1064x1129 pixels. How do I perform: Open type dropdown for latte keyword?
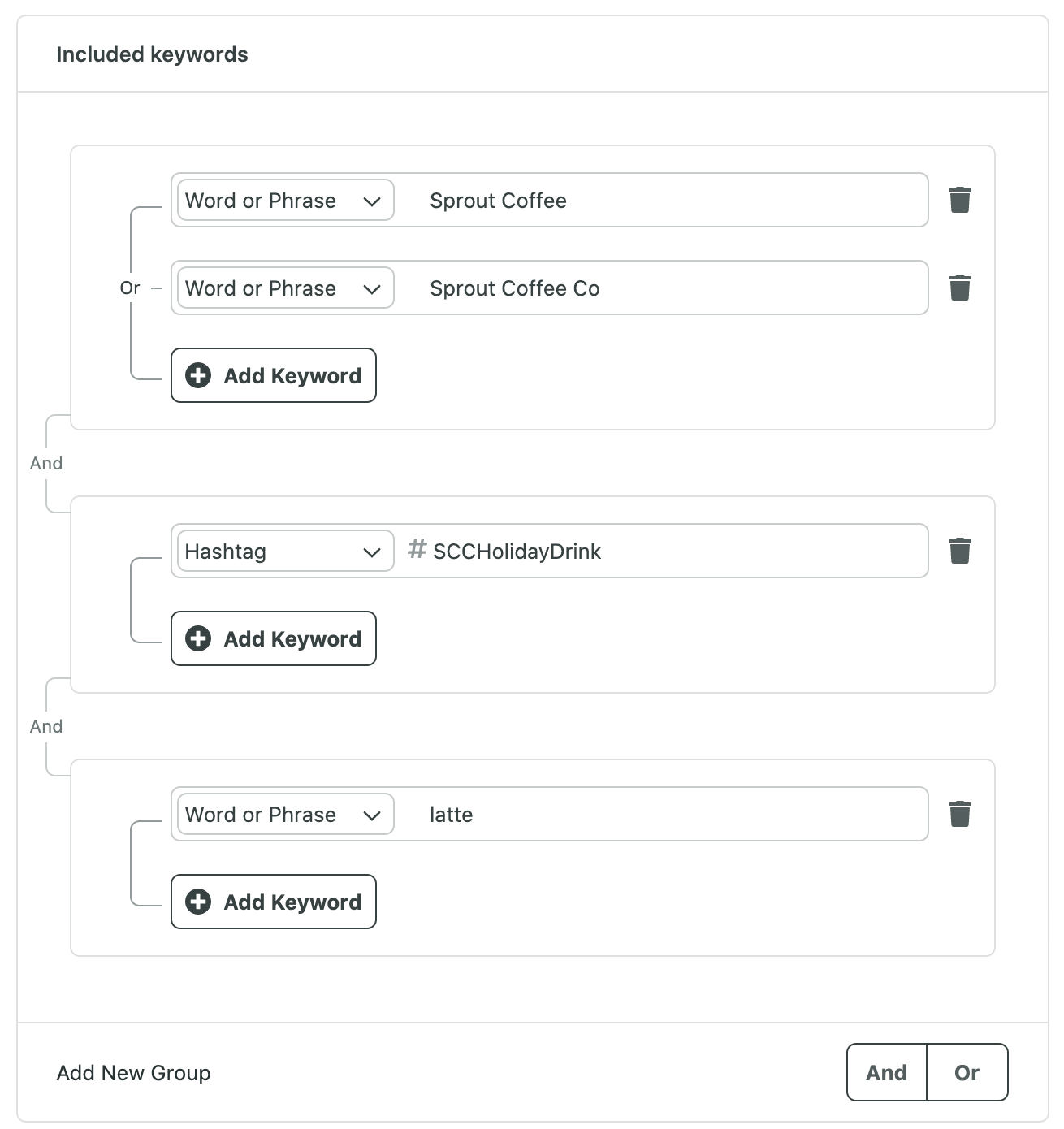pyautogui.click(x=286, y=814)
